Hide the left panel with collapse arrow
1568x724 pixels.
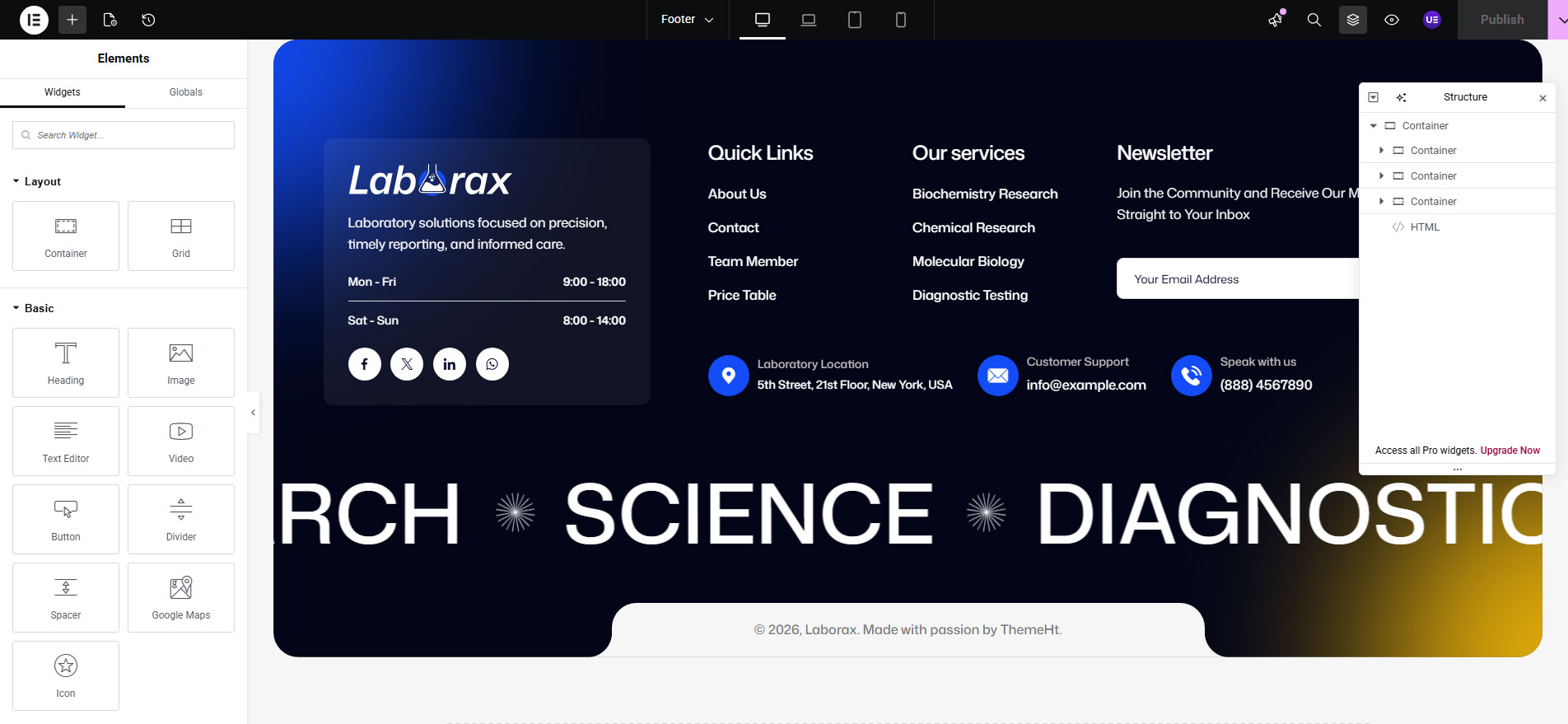click(x=254, y=413)
